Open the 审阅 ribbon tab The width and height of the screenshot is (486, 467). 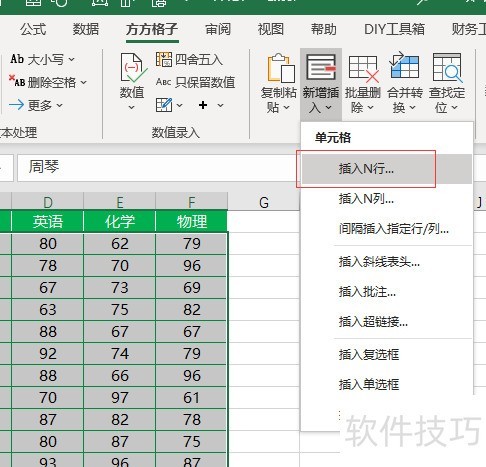pos(218,29)
